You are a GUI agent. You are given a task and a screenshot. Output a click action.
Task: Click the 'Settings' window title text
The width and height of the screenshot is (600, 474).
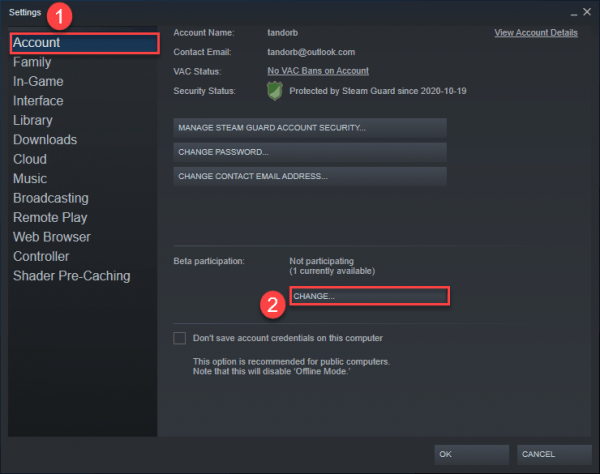tap(25, 13)
